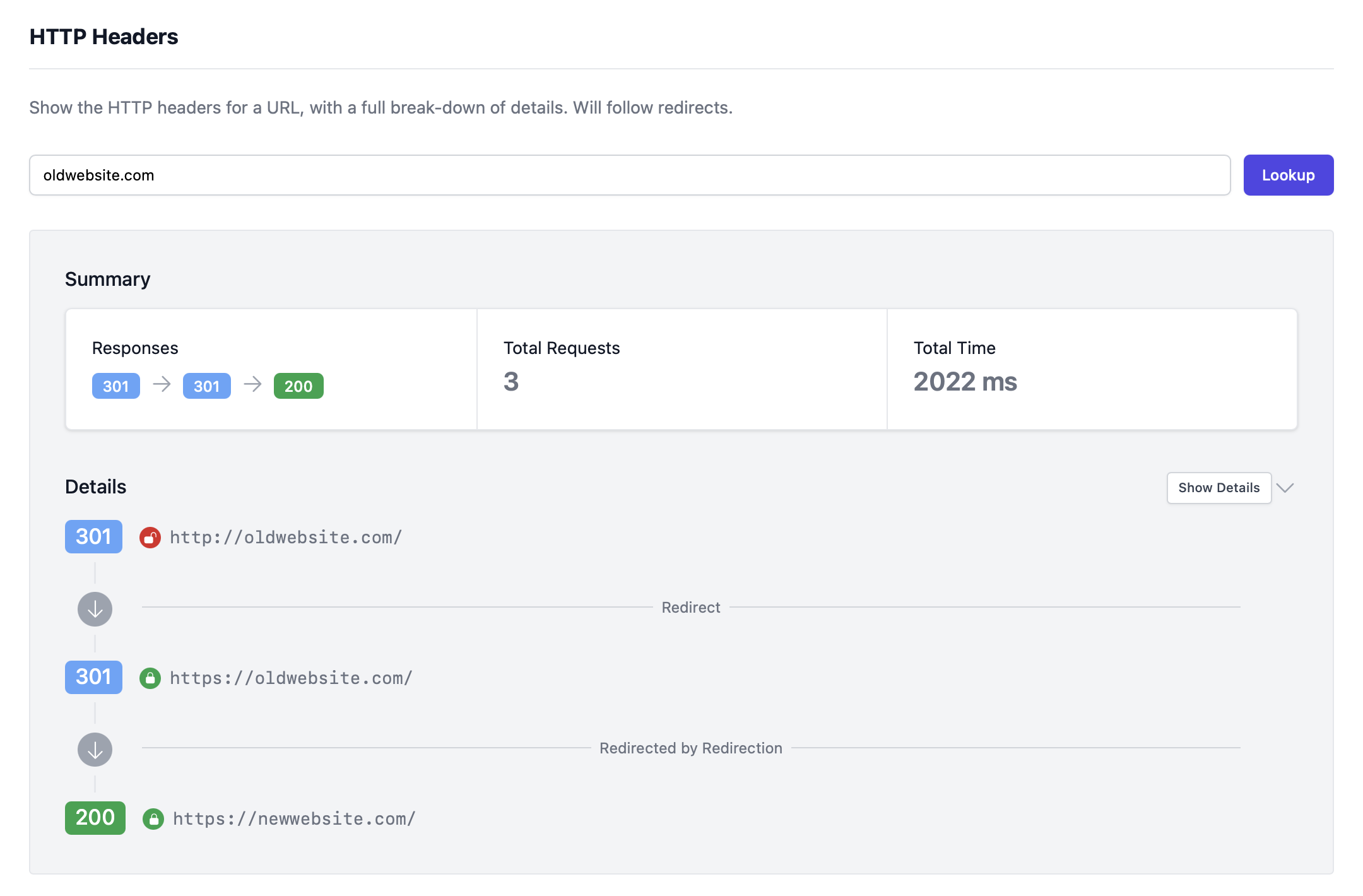Click second down-arrow circle near Redirected by Redirection
Image resolution: width=1363 pixels, height=896 pixels.
(95, 750)
